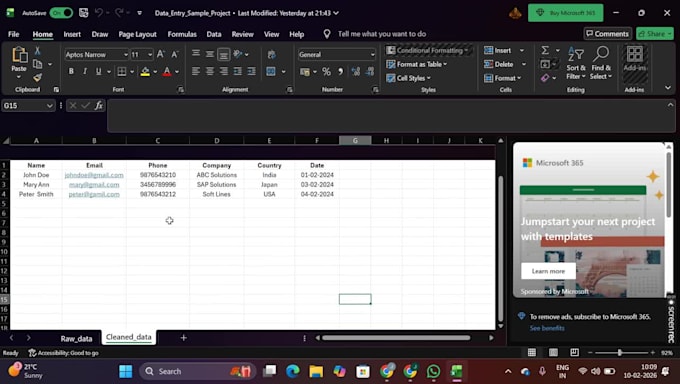This screenshot has width=680, height=384.
Task: Click the Borders icon
Action: tap(122, 72)
